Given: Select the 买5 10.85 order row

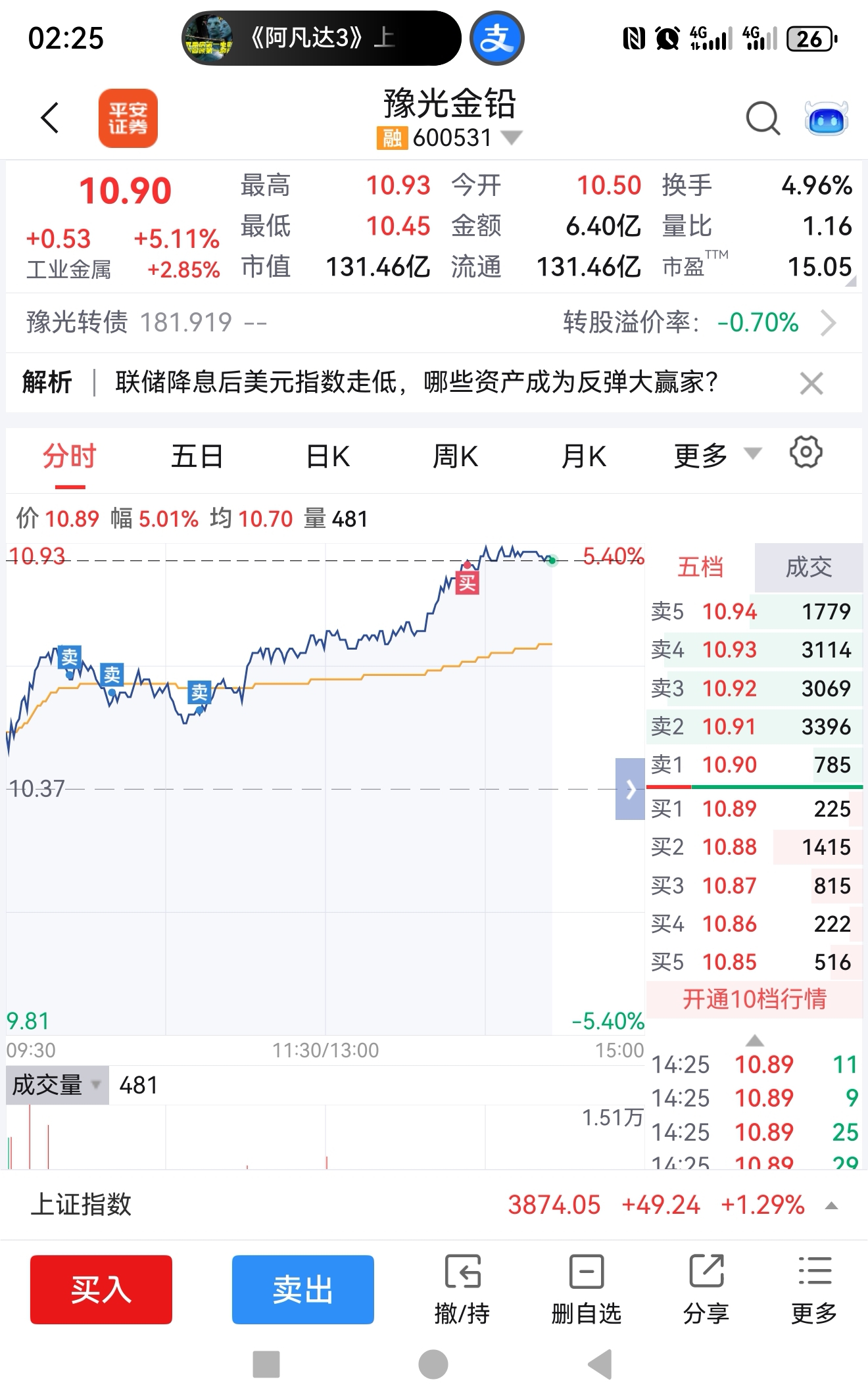Looking at the screenshot, I should click(x=755, y=962).
